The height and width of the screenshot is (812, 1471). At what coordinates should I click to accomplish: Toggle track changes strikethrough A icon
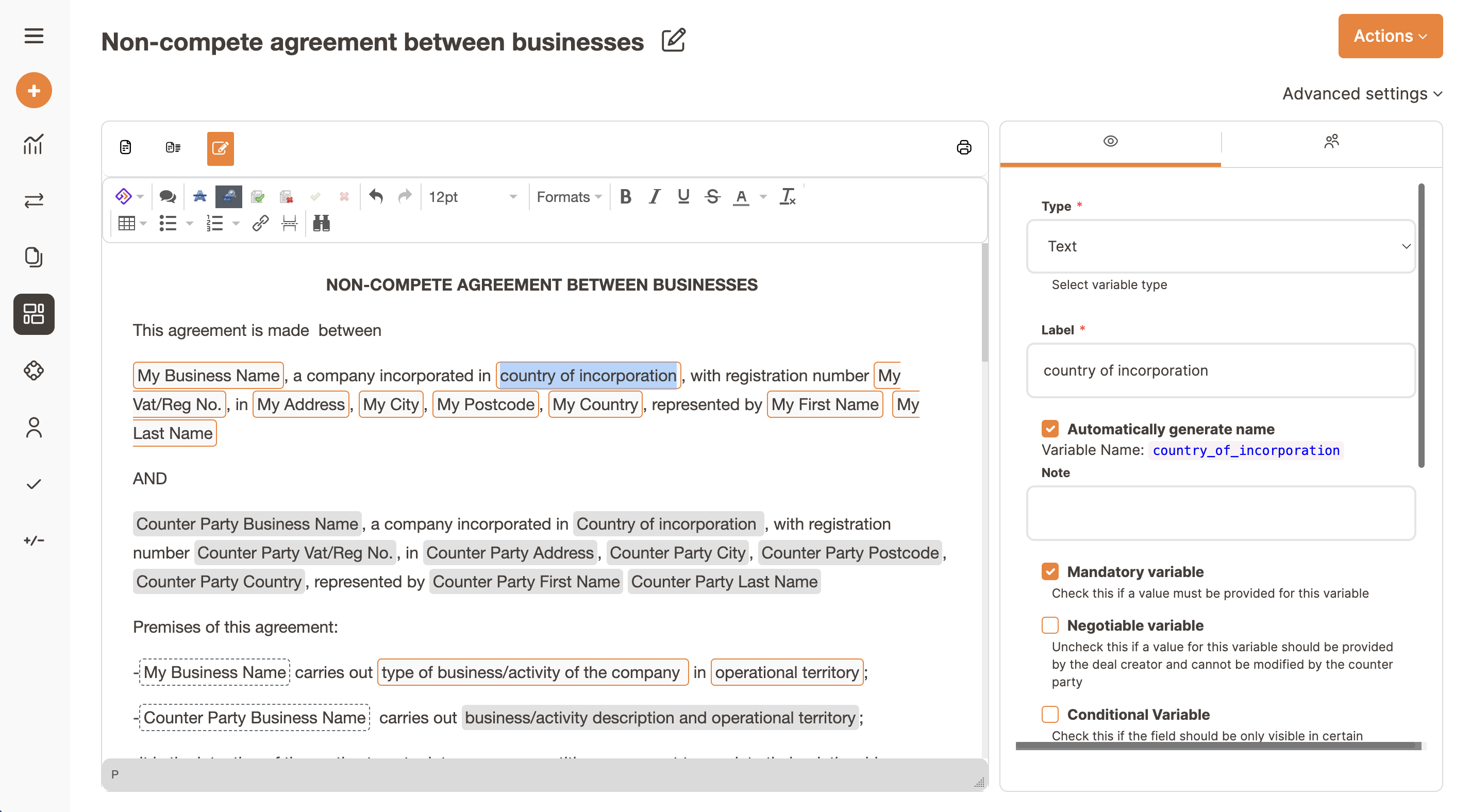pyautogui.click(x=199, y=196)
